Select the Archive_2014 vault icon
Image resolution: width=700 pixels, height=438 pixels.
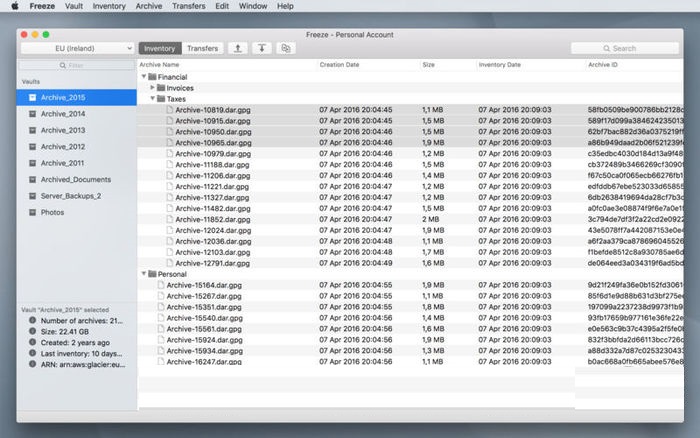32,114
